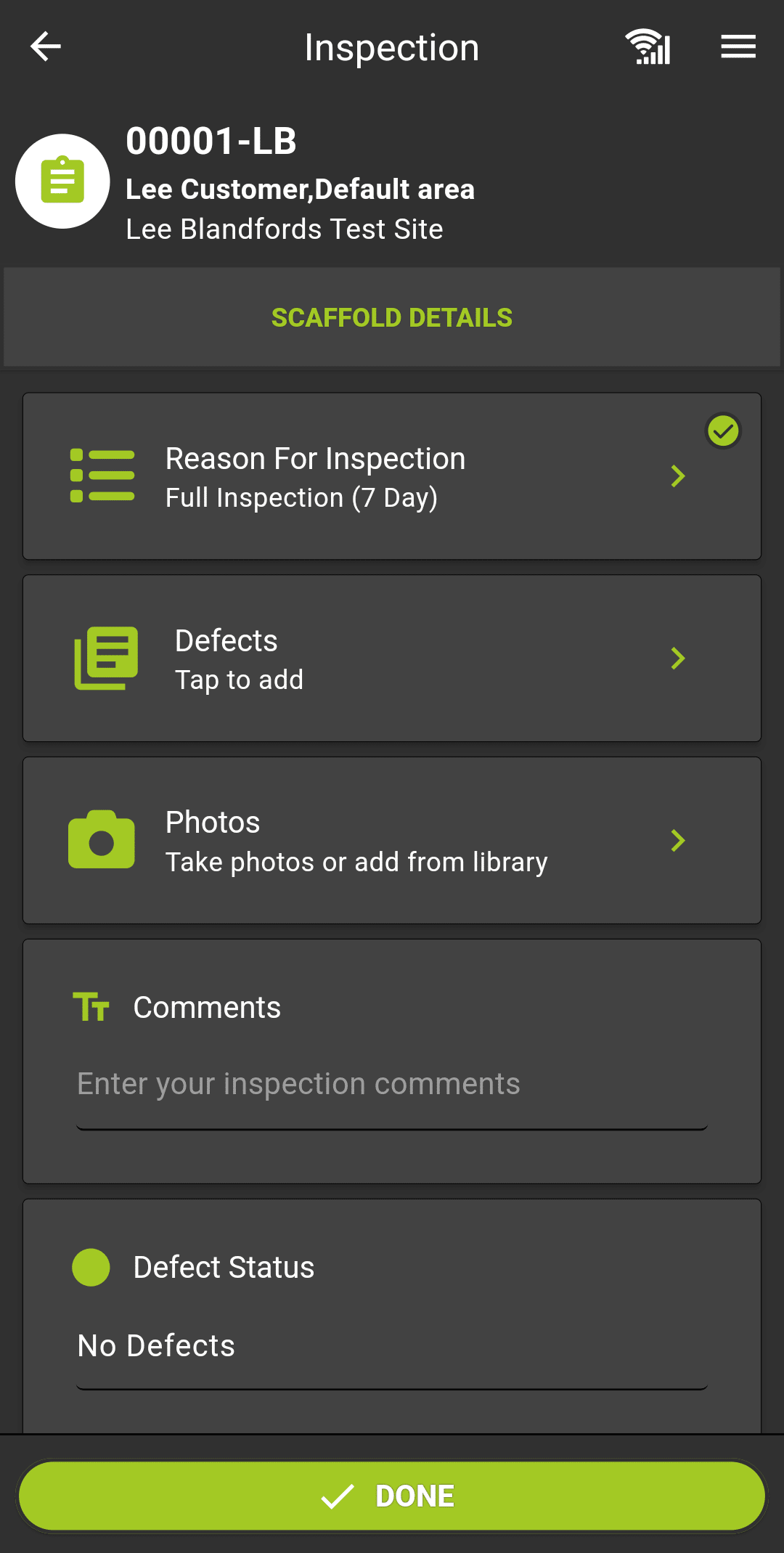The image size is (784, 1553).
Task: Tap the wifi signal status icon
Action: click(648, 47)
